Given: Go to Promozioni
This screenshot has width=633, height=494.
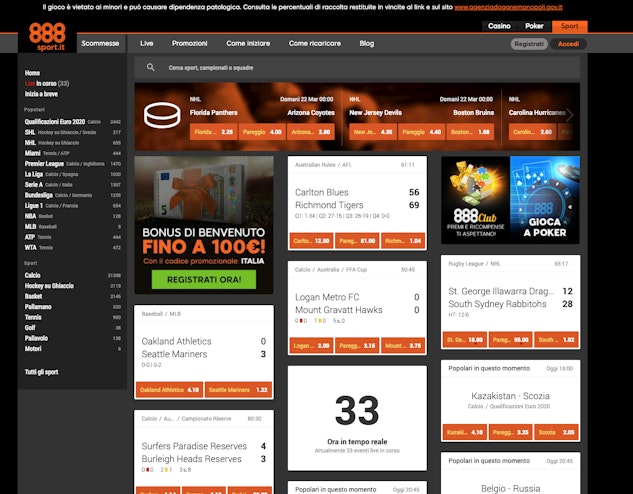Looking at the screenshot, I should coord(189,43).
